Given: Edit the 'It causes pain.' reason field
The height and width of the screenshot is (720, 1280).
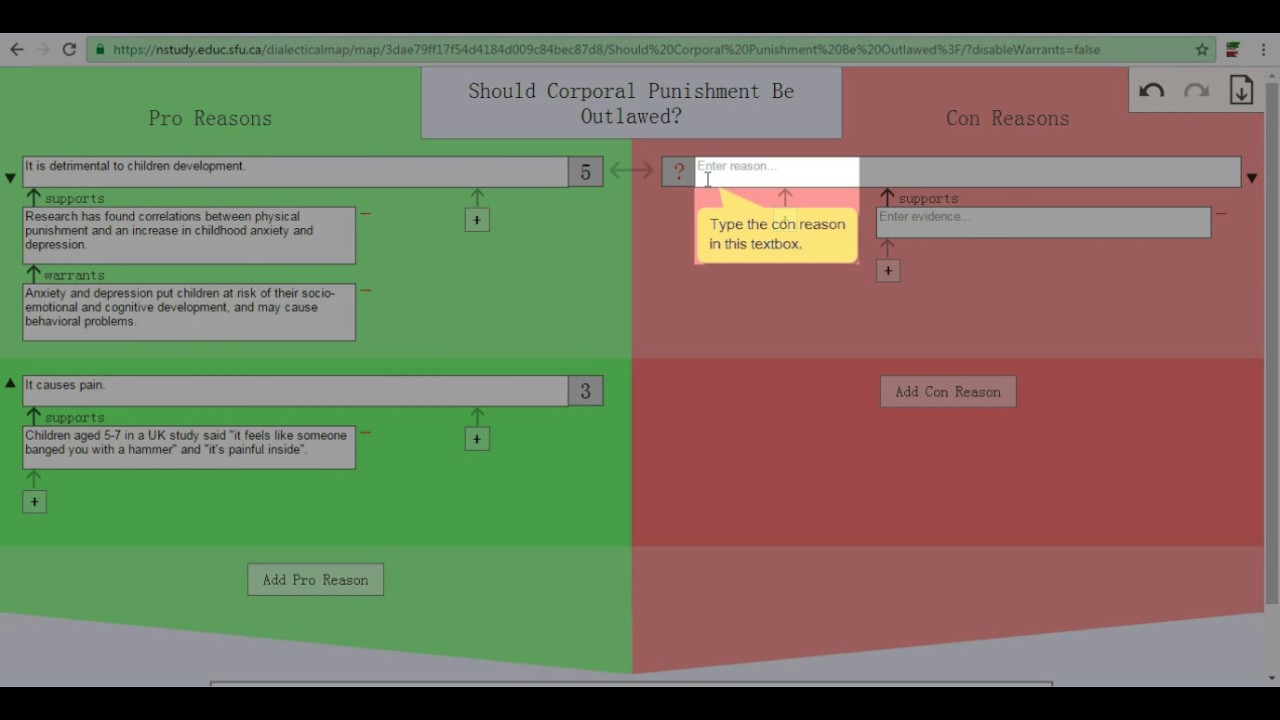Looking at the screenshot, I should (295, 391).
